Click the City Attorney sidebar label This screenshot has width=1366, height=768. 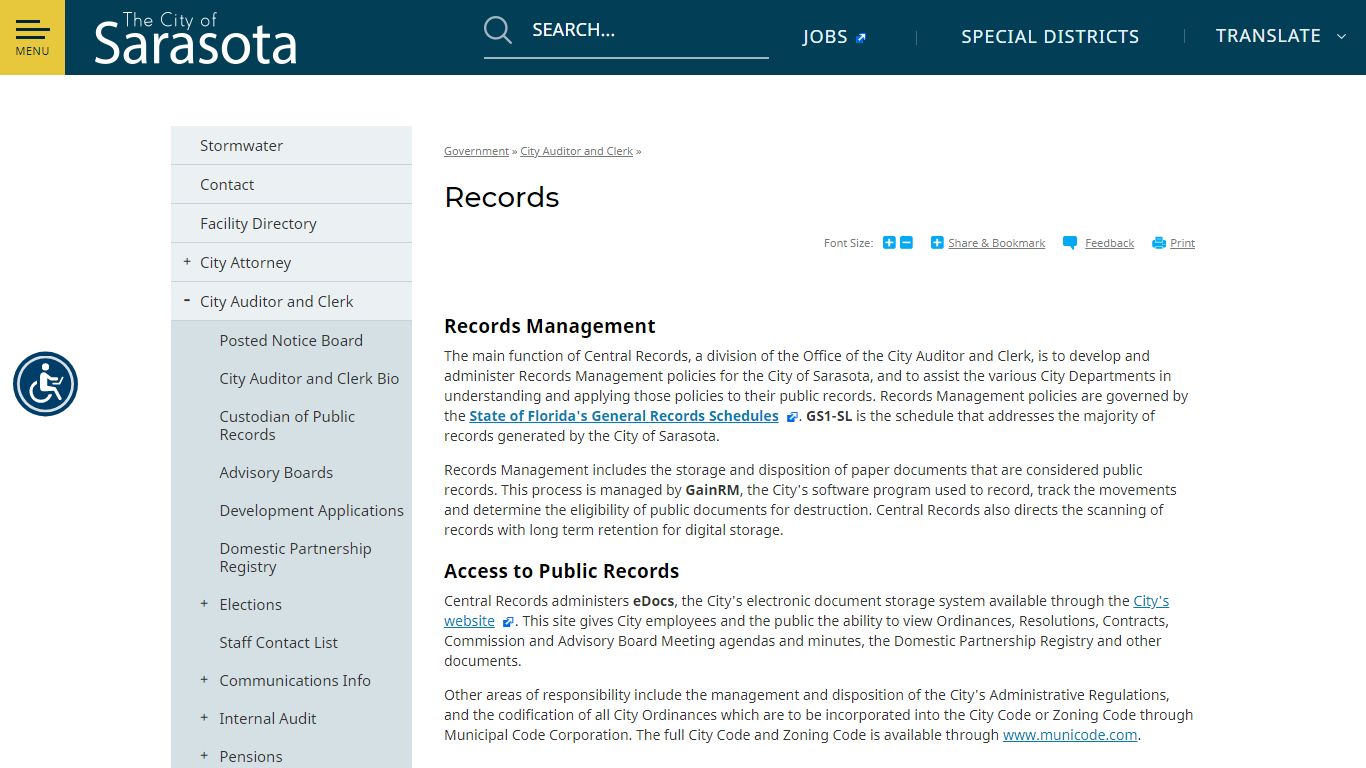click(x=246, y=262)
